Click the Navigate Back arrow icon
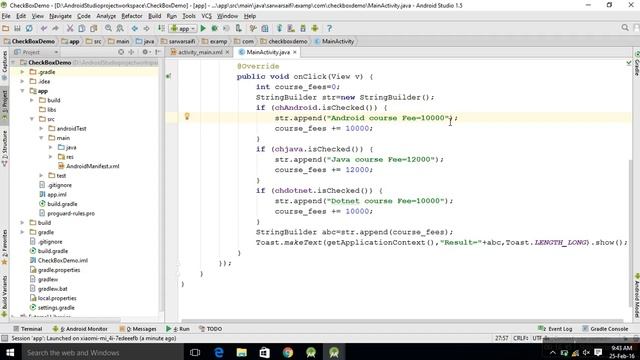The image size is (640, 360). point(134,28)
